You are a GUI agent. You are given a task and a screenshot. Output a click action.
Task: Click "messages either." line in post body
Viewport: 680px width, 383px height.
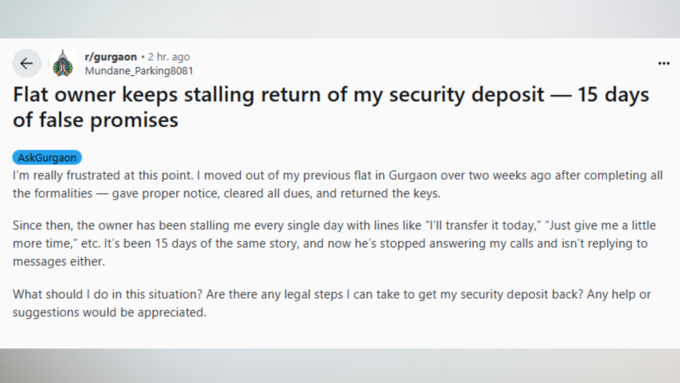pos(59,262)
